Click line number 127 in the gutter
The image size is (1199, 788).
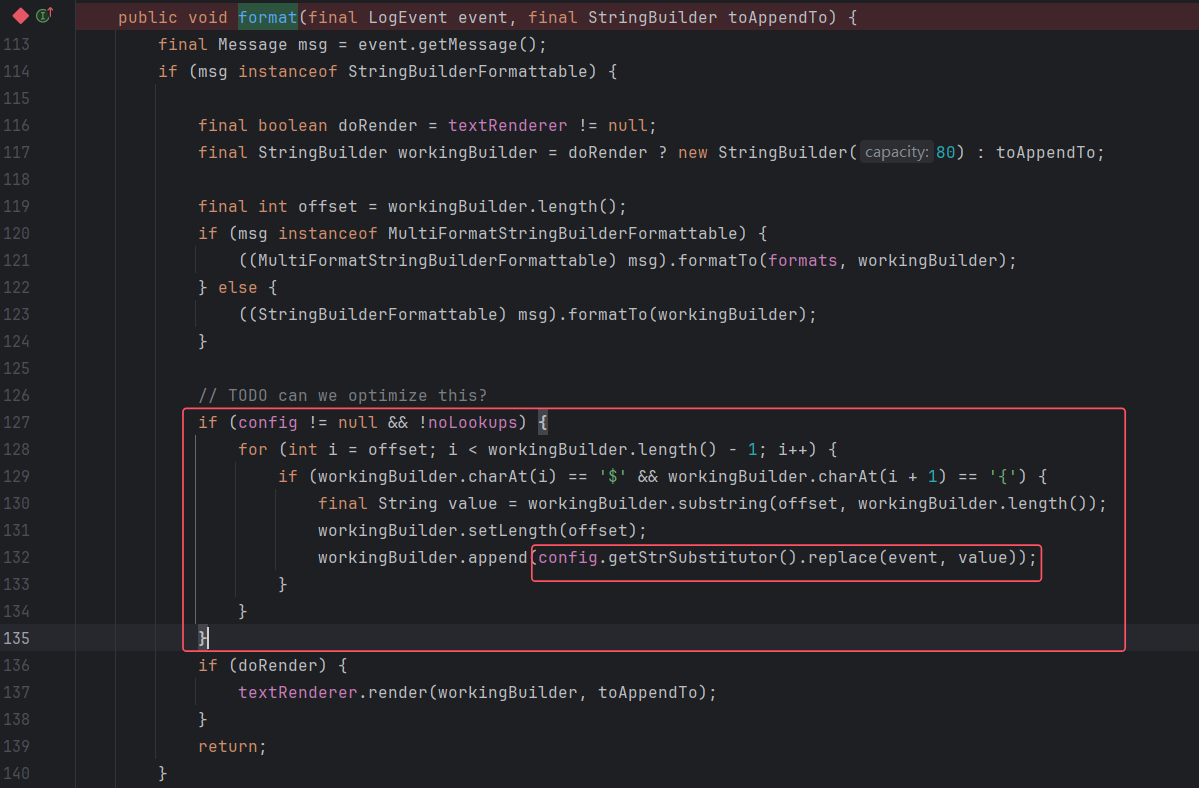pyautogui.click(x=16, y=422)
